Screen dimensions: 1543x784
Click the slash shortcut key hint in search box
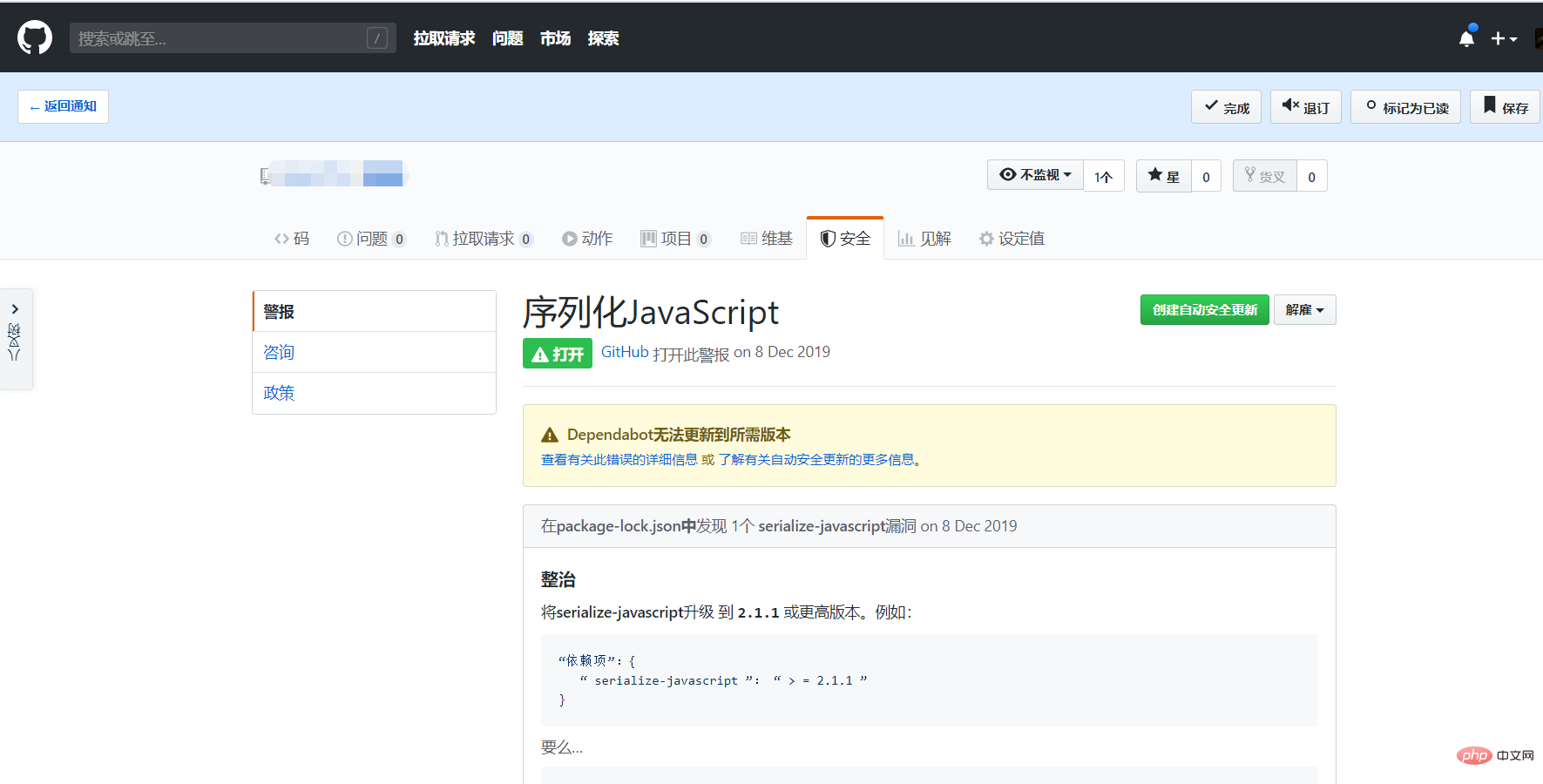tap(377, 37)
